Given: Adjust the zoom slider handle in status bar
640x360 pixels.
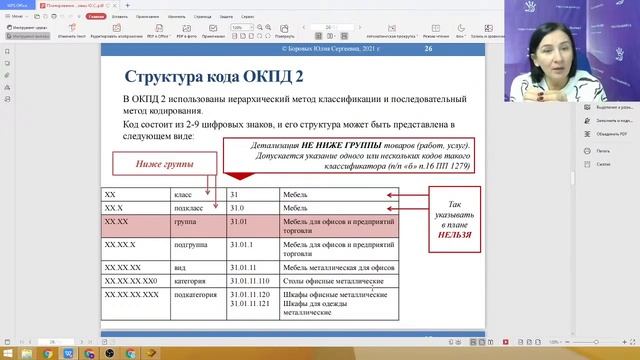Looking at the screenshot, I should [596, 342].
